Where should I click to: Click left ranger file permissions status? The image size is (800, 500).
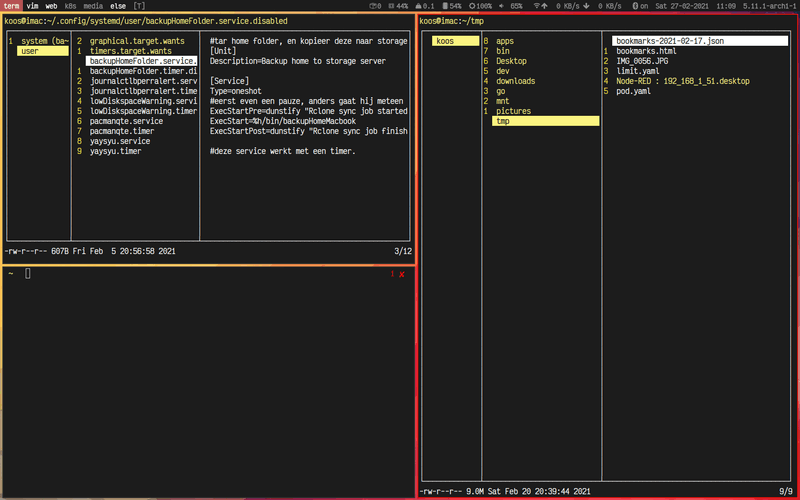[x=25, y=251]
